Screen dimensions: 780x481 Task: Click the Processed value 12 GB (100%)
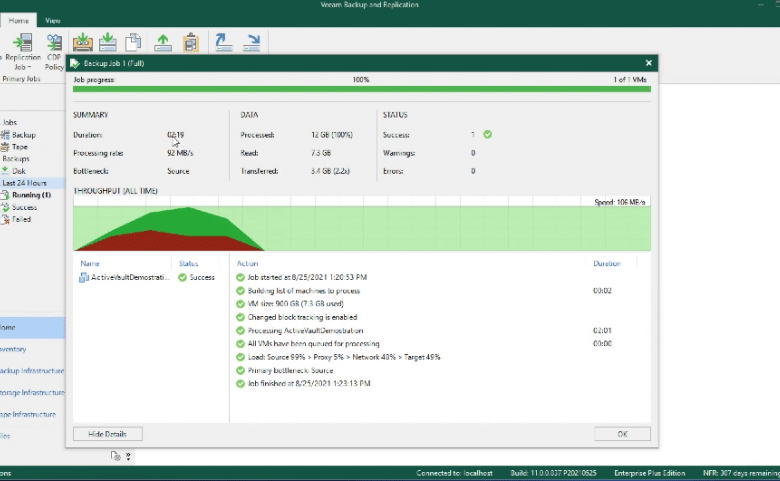click(x=332, y=135)
